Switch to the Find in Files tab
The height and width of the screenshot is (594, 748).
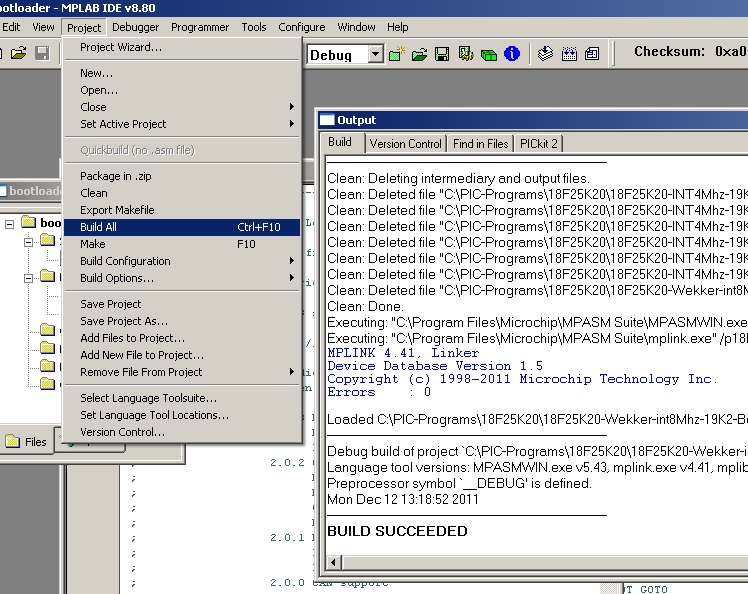pos(480,144)
